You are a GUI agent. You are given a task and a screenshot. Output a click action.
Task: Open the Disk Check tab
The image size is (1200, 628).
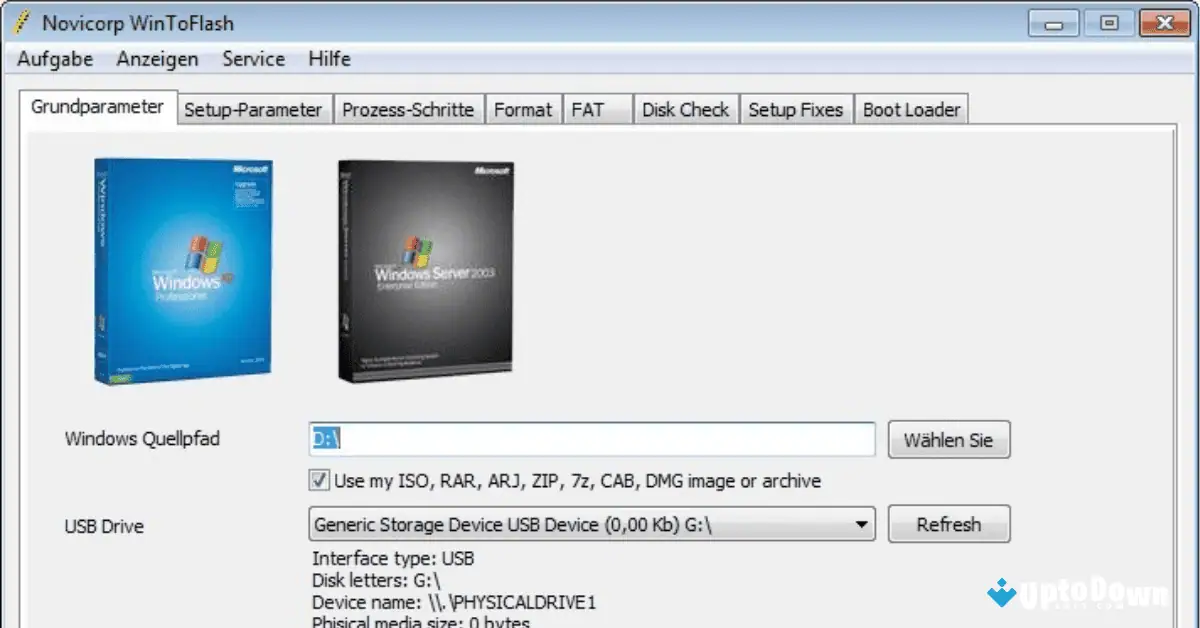point(685,109)
